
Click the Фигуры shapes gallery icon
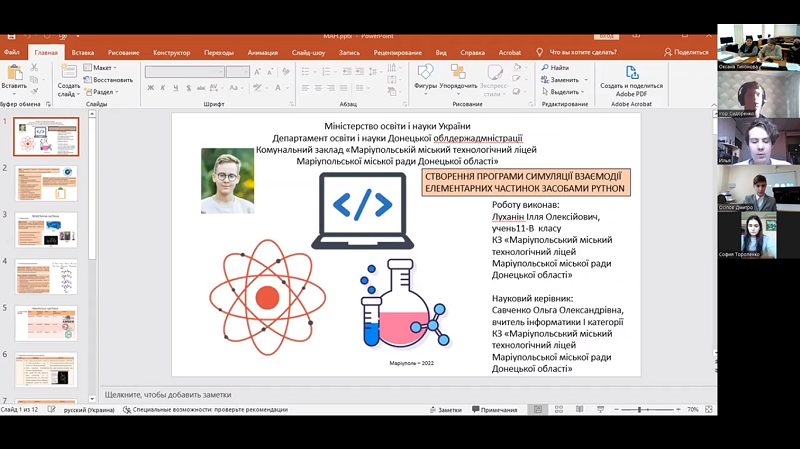click(425, 72)
